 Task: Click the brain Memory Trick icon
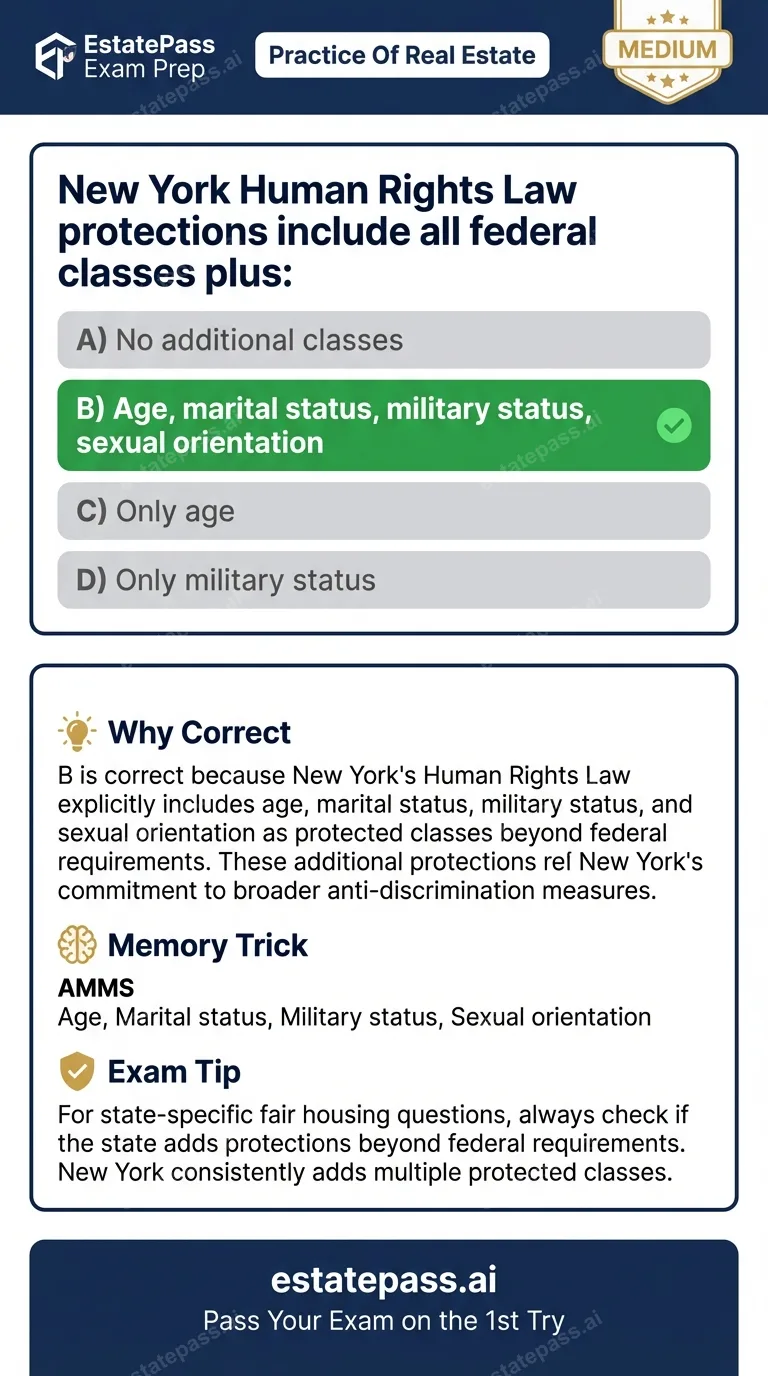pyautogui.click(x=76, y=945)
